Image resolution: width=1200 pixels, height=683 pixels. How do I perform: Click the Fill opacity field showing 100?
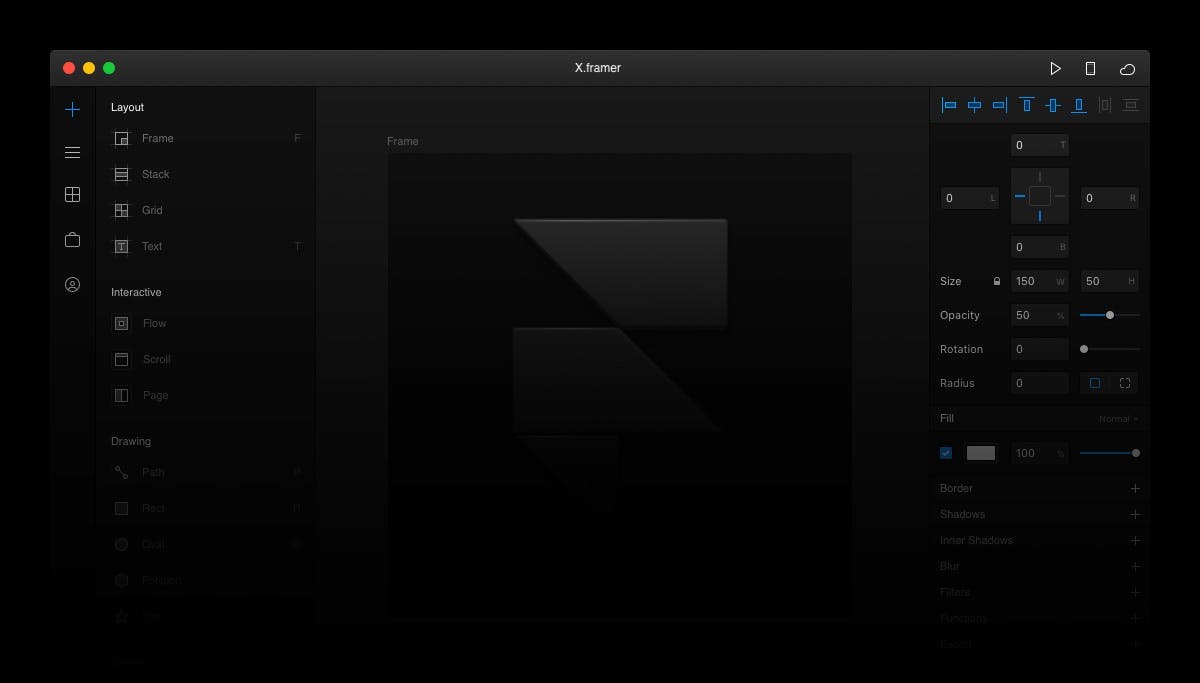coord(1040,453)
